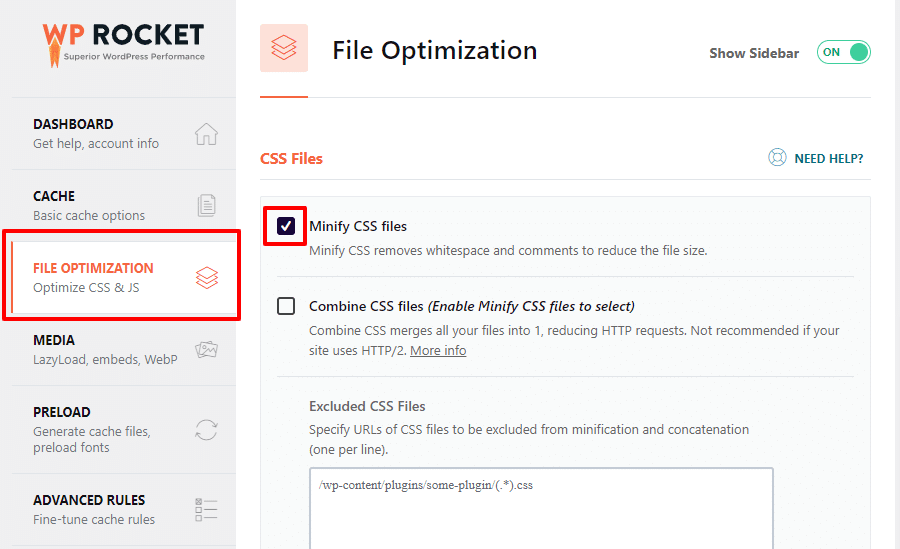Click the File Optimization page title
Viewport: 900px width, 549px height.
pyautogui.click(x=435, y=51)
